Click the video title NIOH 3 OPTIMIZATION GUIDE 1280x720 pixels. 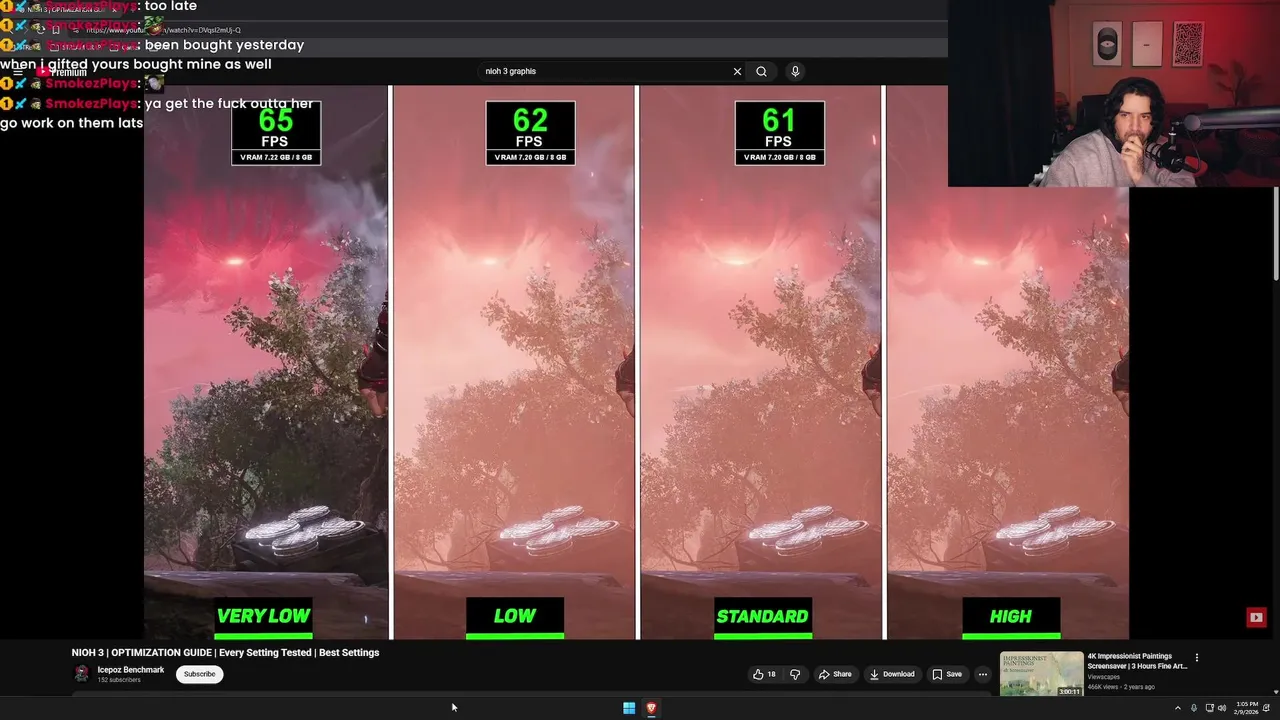pyautogui.click(x=225, y=653)
